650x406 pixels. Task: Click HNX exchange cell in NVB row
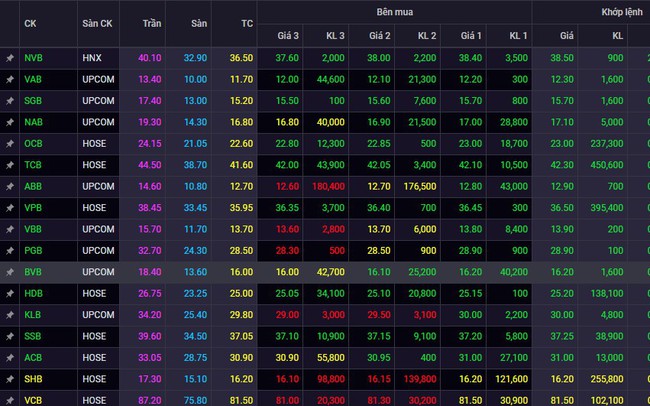(92, 58)
